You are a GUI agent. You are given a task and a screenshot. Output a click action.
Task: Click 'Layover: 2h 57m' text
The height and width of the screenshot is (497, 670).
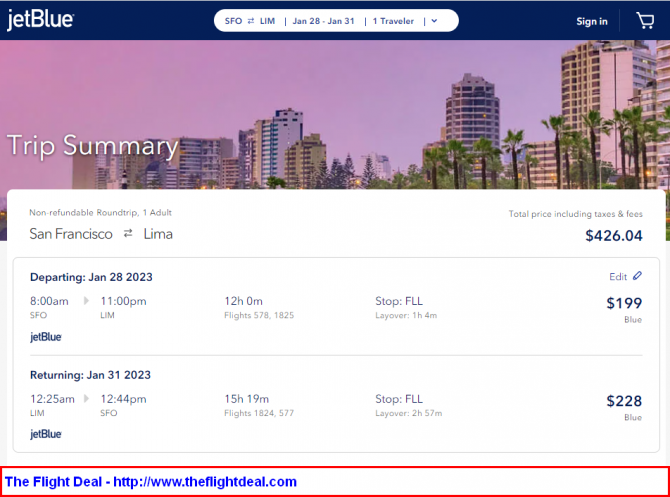(x=408, y=413)
